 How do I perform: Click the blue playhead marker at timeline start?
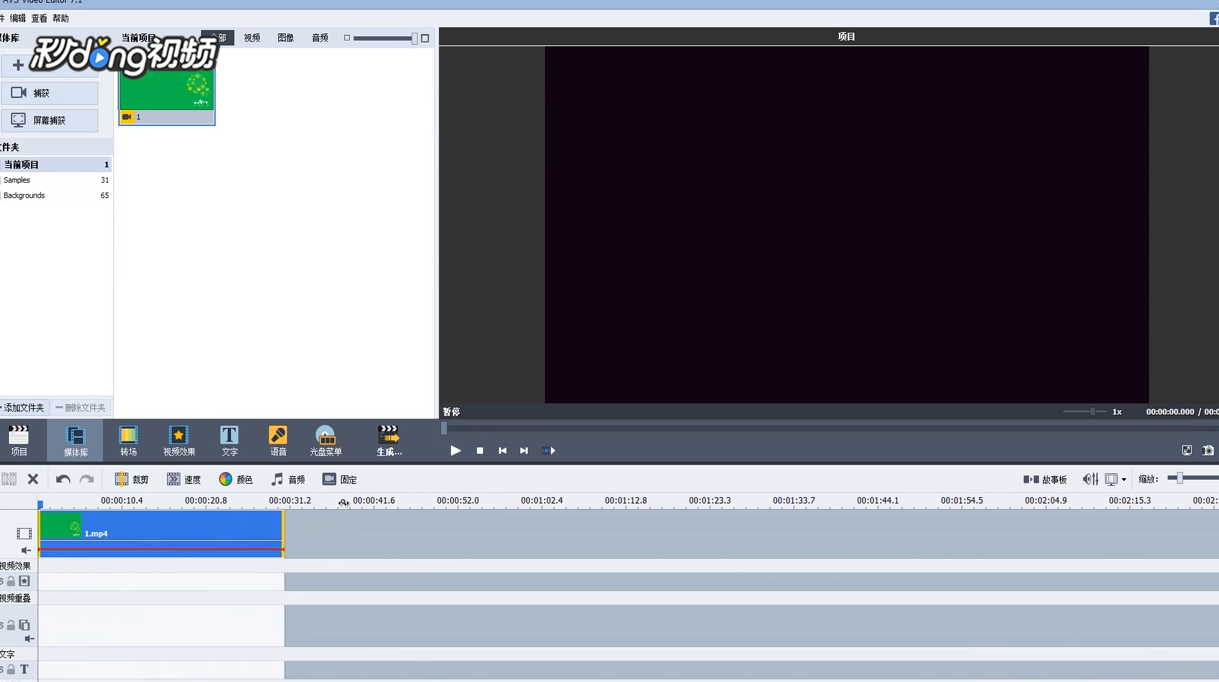(x=40, y=505)
